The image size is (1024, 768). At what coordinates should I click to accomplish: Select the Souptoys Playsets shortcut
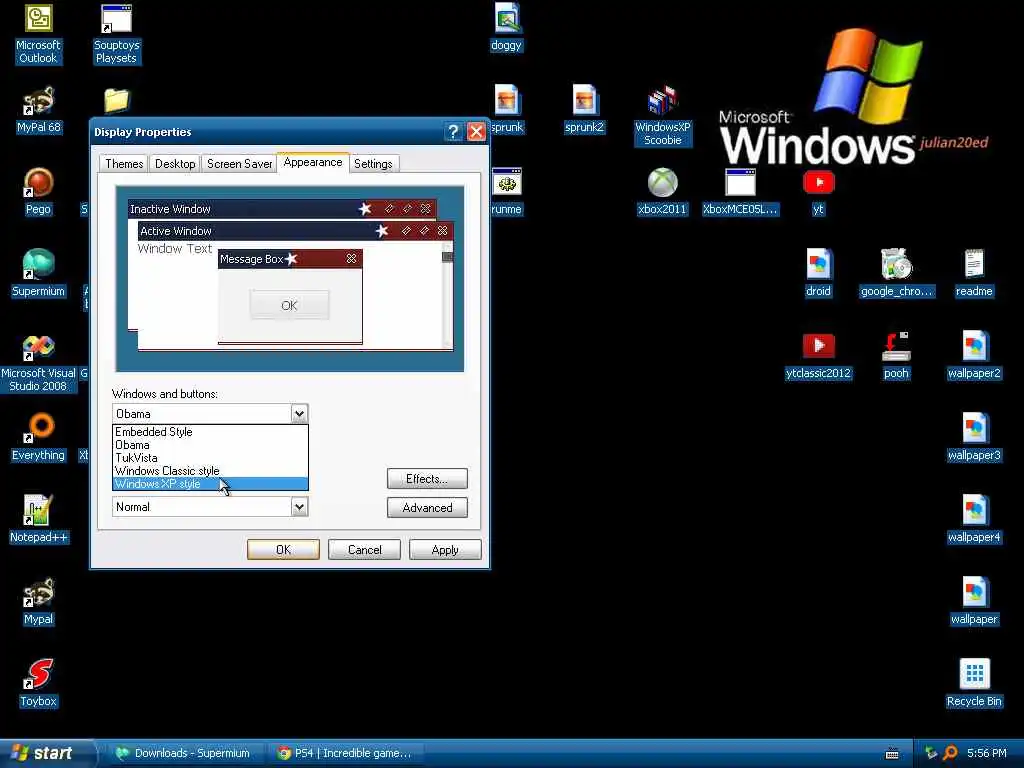116,34
